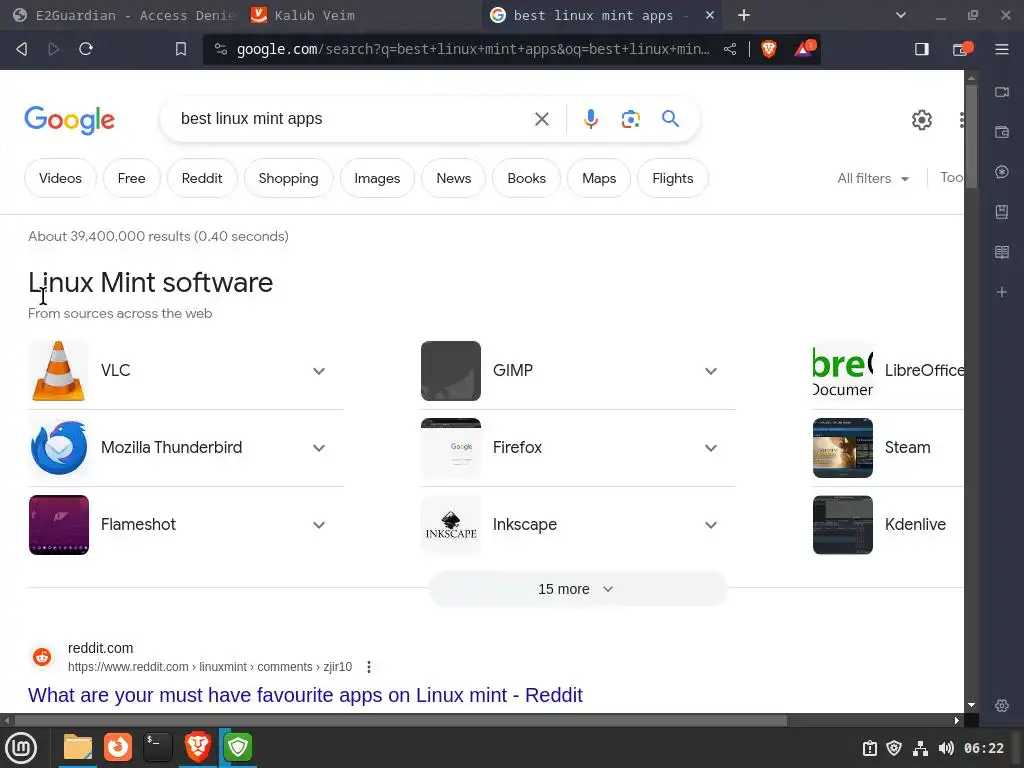Open sidebar settings gear at bottom

point(1002,705)
